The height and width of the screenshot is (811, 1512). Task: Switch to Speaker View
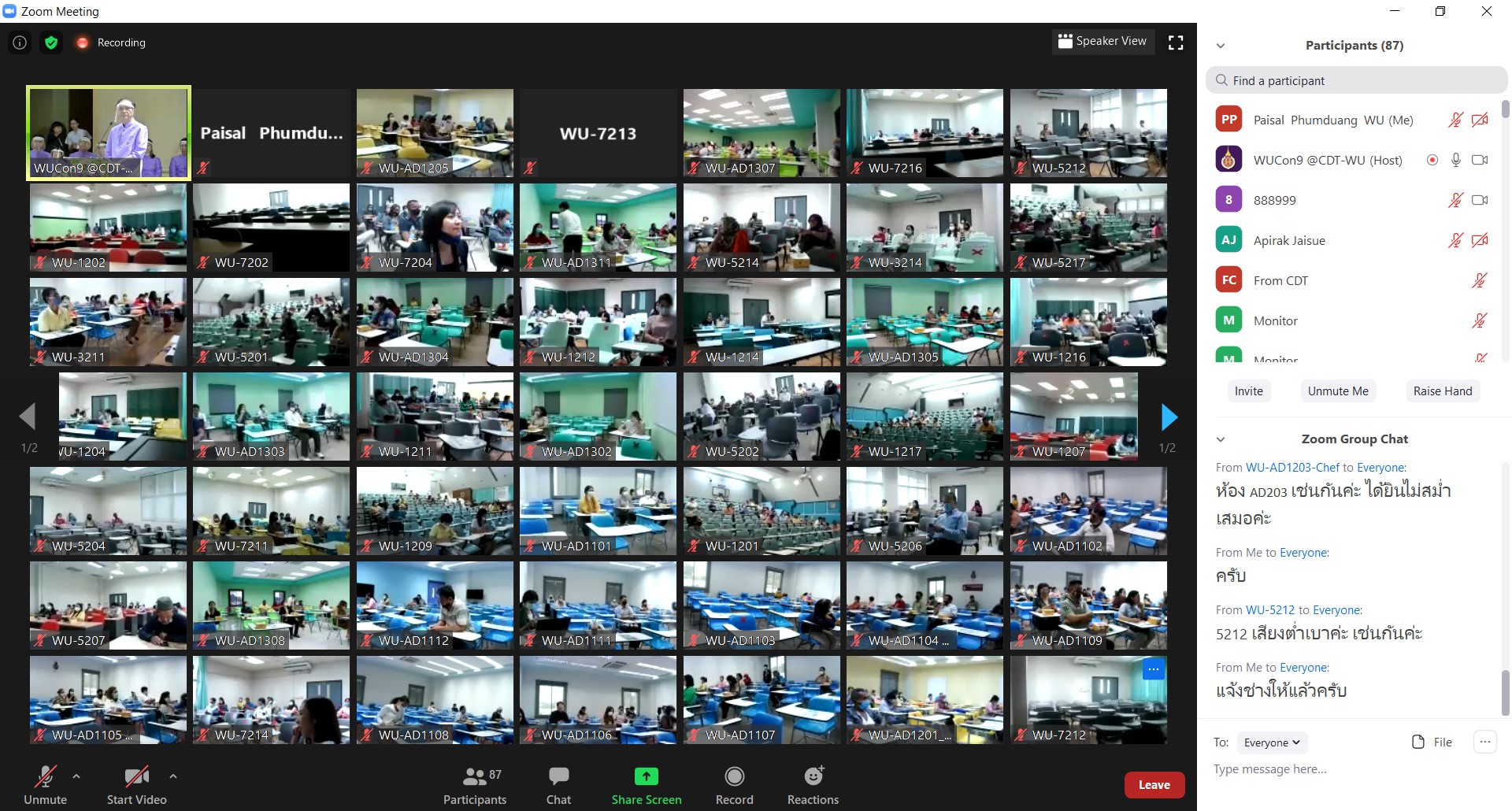pos(1102,42)
